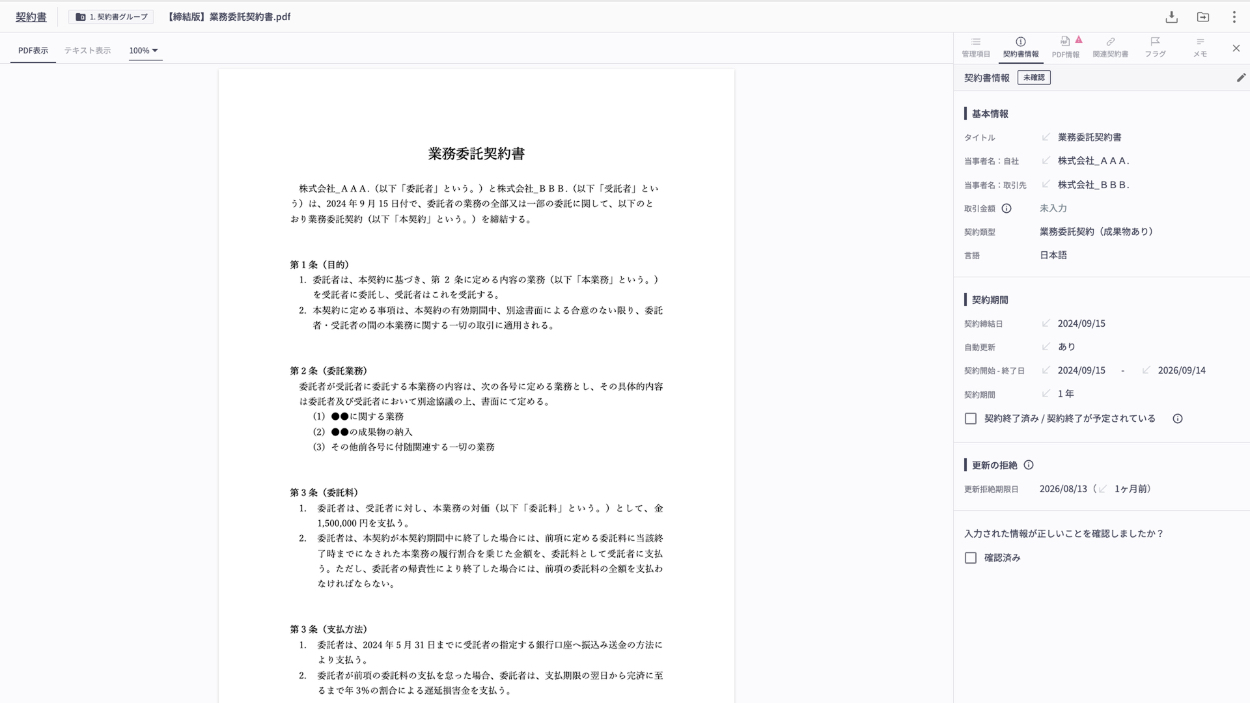Click info icon beside 契約終了済み checkbox
The width and height of the screenshot is (1250, 703).
point(1177,419)
